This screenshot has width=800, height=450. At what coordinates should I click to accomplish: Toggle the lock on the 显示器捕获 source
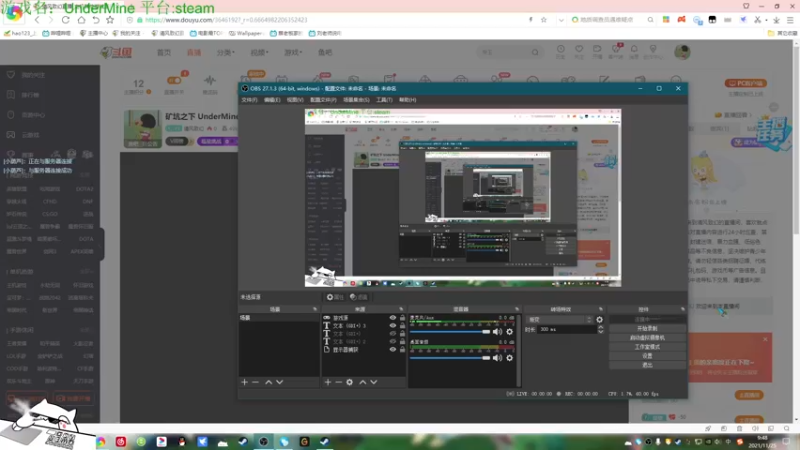(403, 349)
